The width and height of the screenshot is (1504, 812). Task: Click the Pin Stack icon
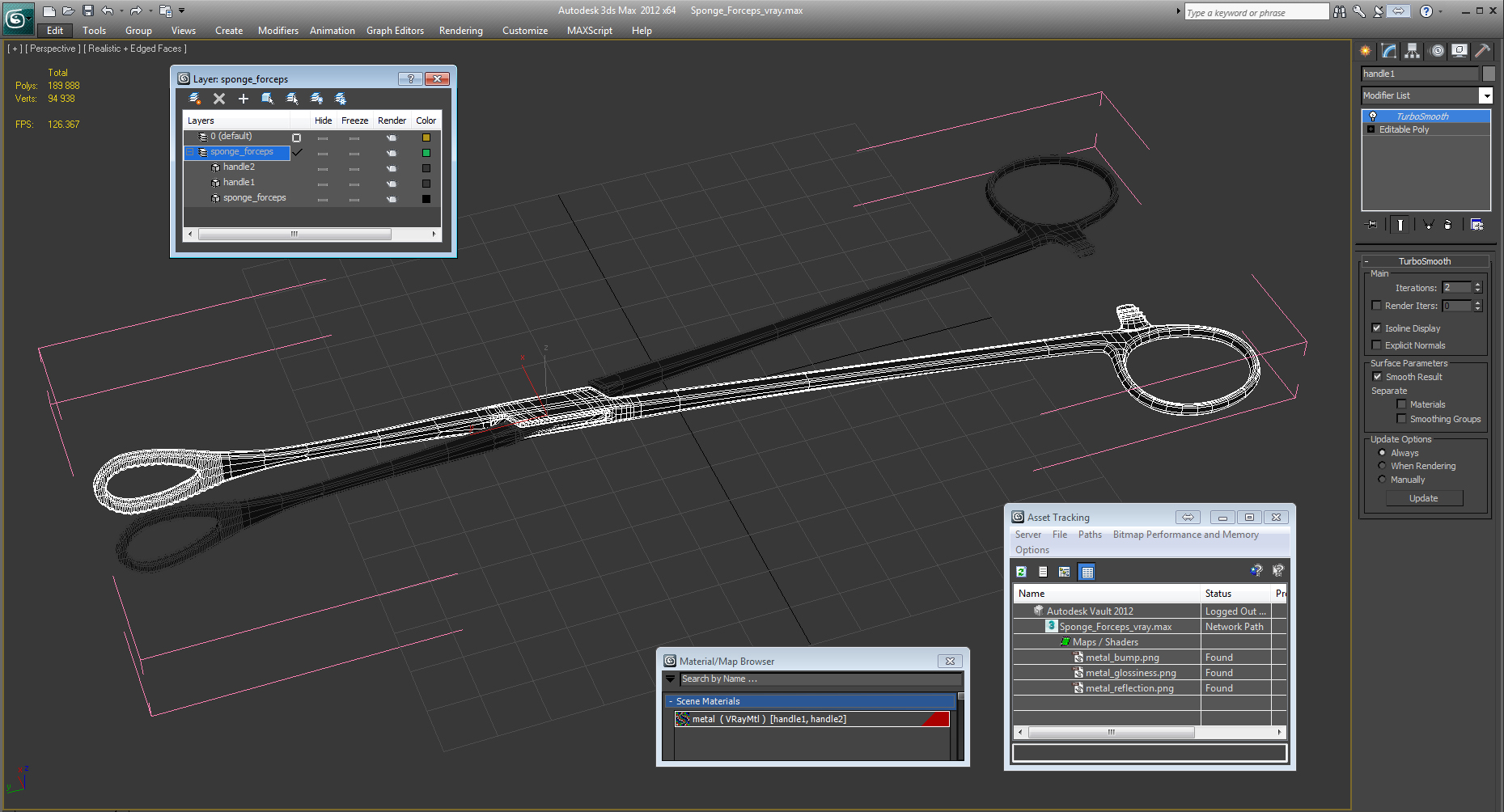[1371, 225]
